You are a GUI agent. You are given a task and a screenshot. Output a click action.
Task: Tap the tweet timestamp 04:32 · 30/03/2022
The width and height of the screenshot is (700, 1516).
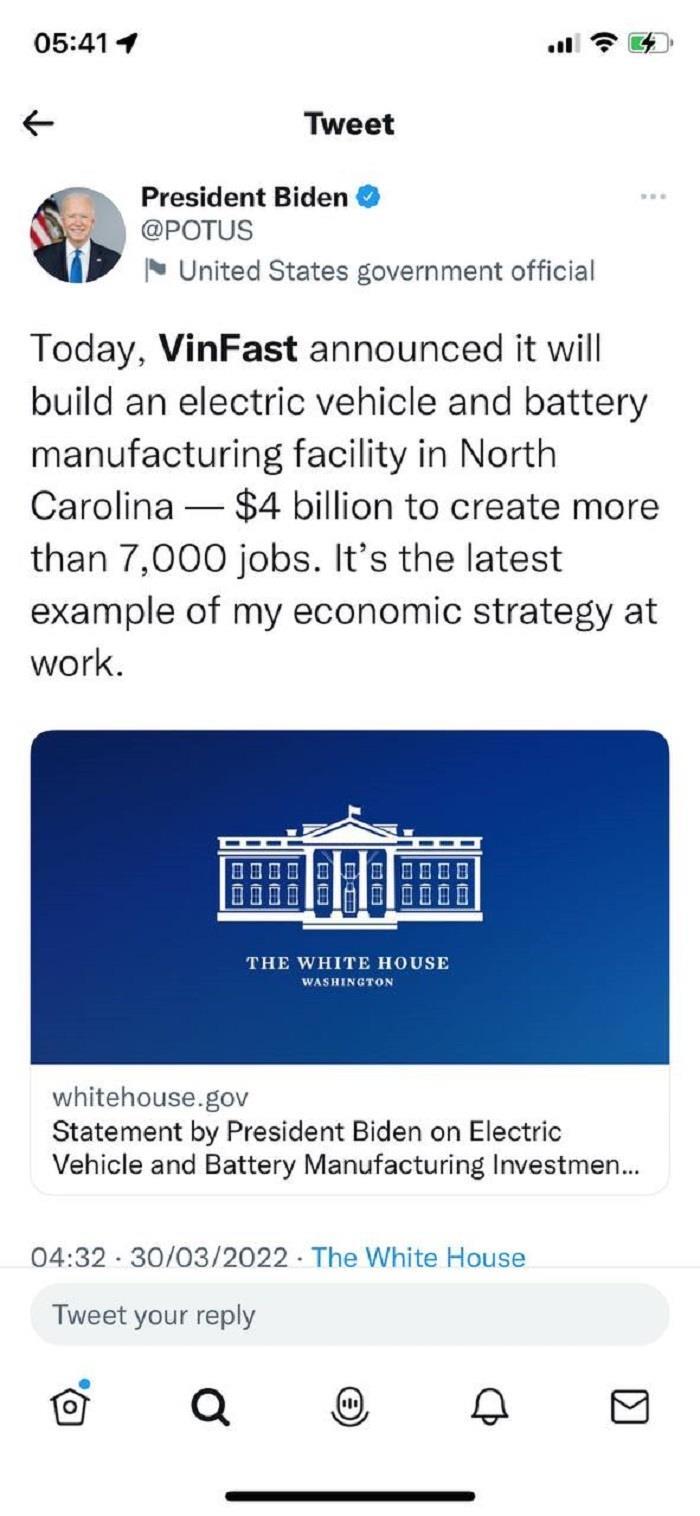(160, 1257)
